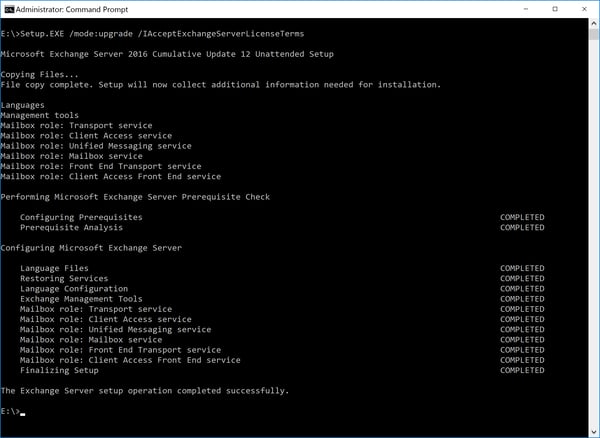Image resolution: width=600 pixels, height=438 pixels.
Task: Click the vertical scrollbar thumb
Action: (594, 34)
